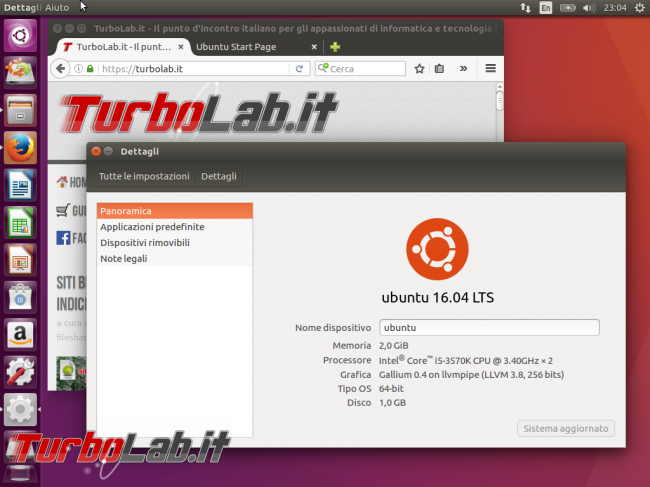Click the Cerca search box
Image resolution: width=650 pixels, height=487 pixels.
click(360, 69)
